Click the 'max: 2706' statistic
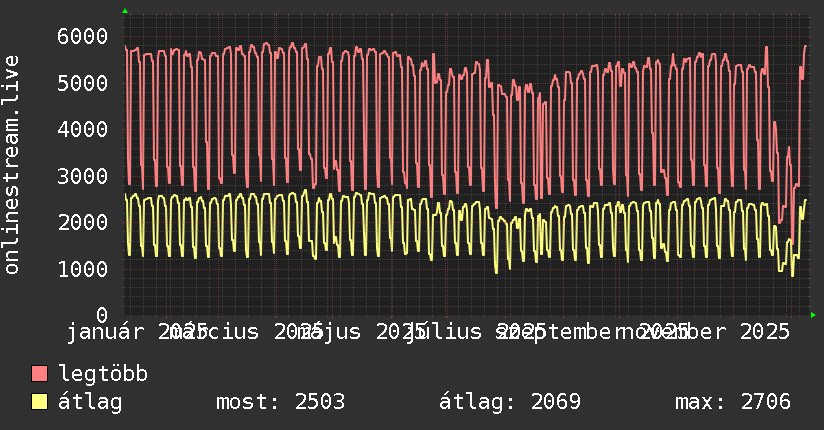Image resolution: width=824 pixels, height=430 pixels. [733, 402]
